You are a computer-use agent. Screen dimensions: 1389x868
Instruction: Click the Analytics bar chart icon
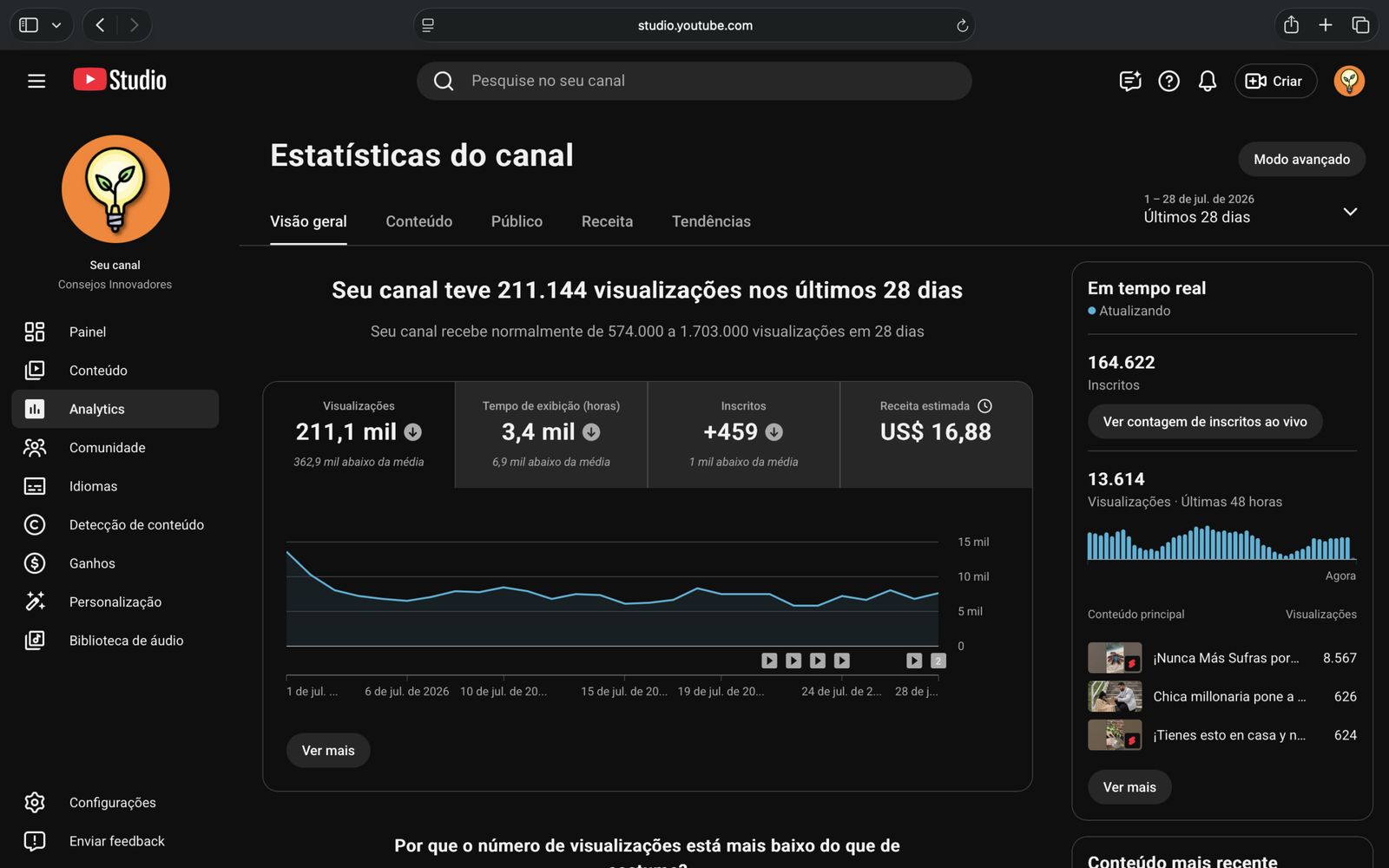coord(35,409)
